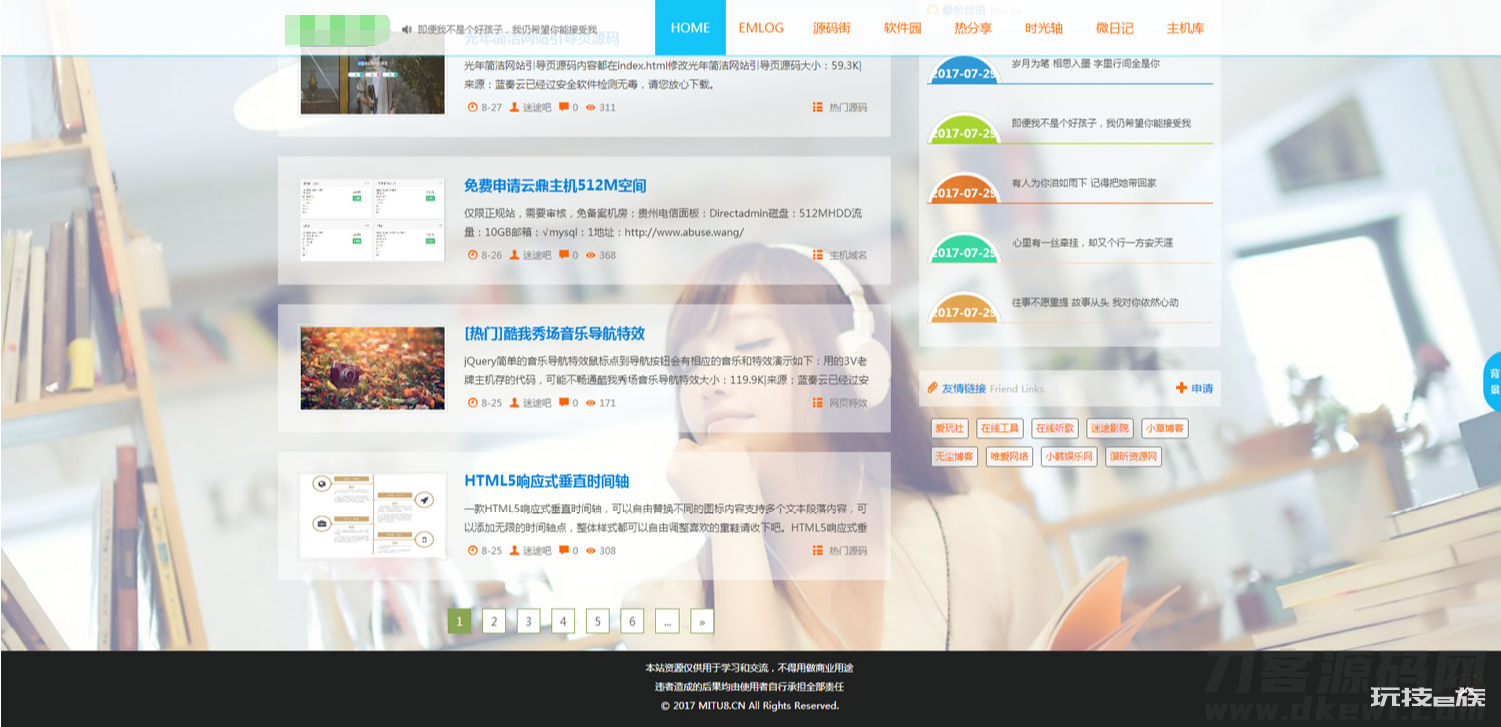Click the speaker icon beside the scrolling notice
Viewport: 1501px width, 727px height.
pyautogui.click(x=407, y=29)
